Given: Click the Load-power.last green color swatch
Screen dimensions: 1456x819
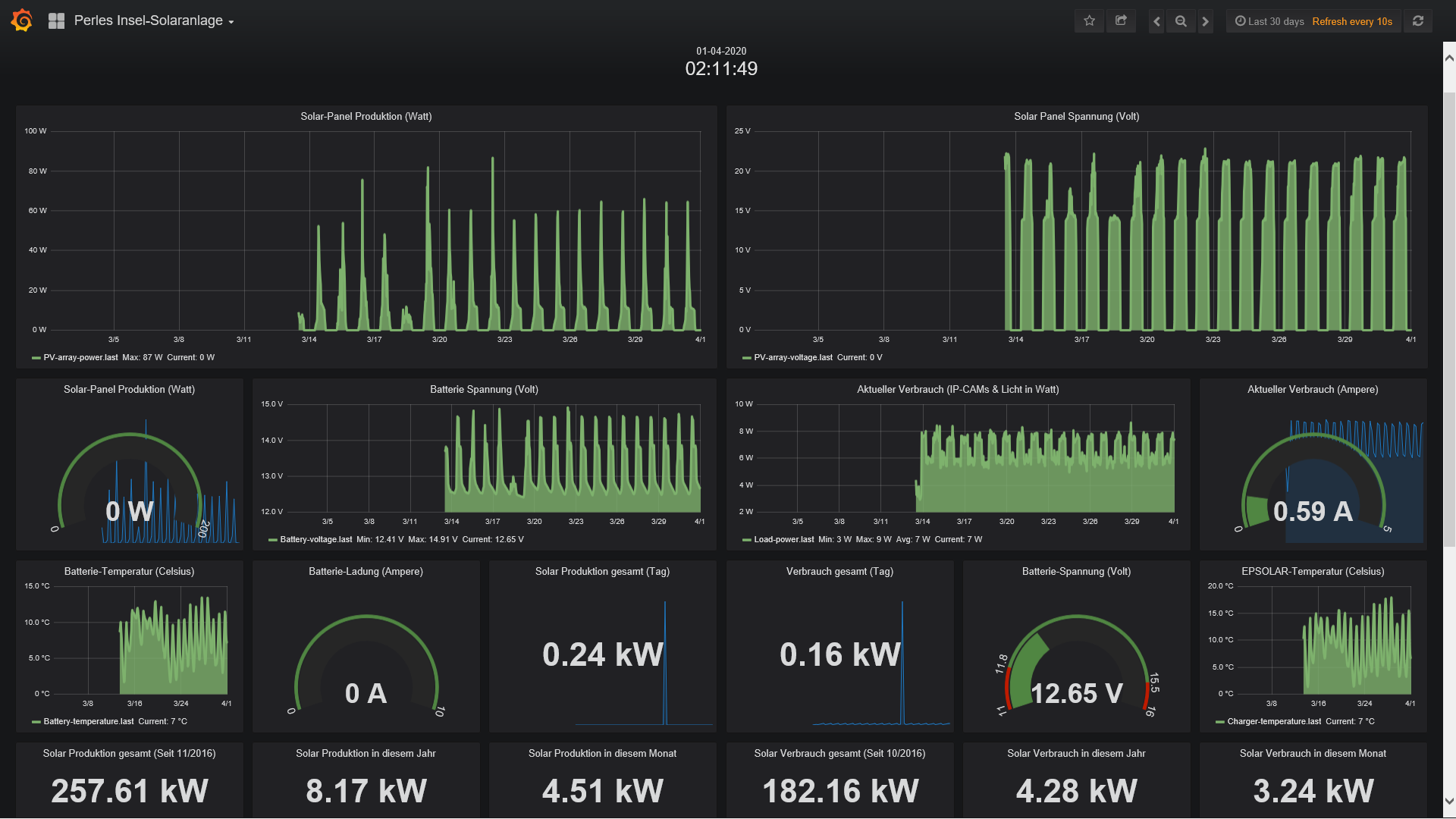Looking at the screenshot, I should coord(747,540).
